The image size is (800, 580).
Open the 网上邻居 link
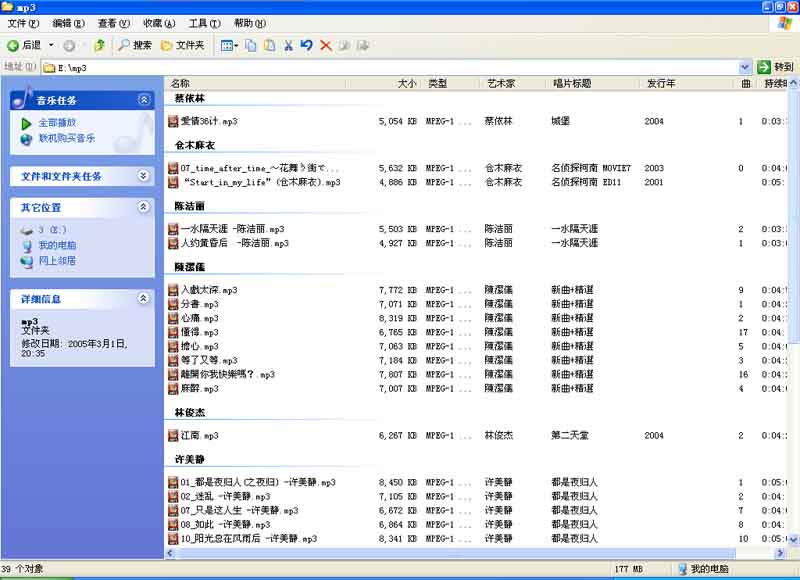(57, 261)
